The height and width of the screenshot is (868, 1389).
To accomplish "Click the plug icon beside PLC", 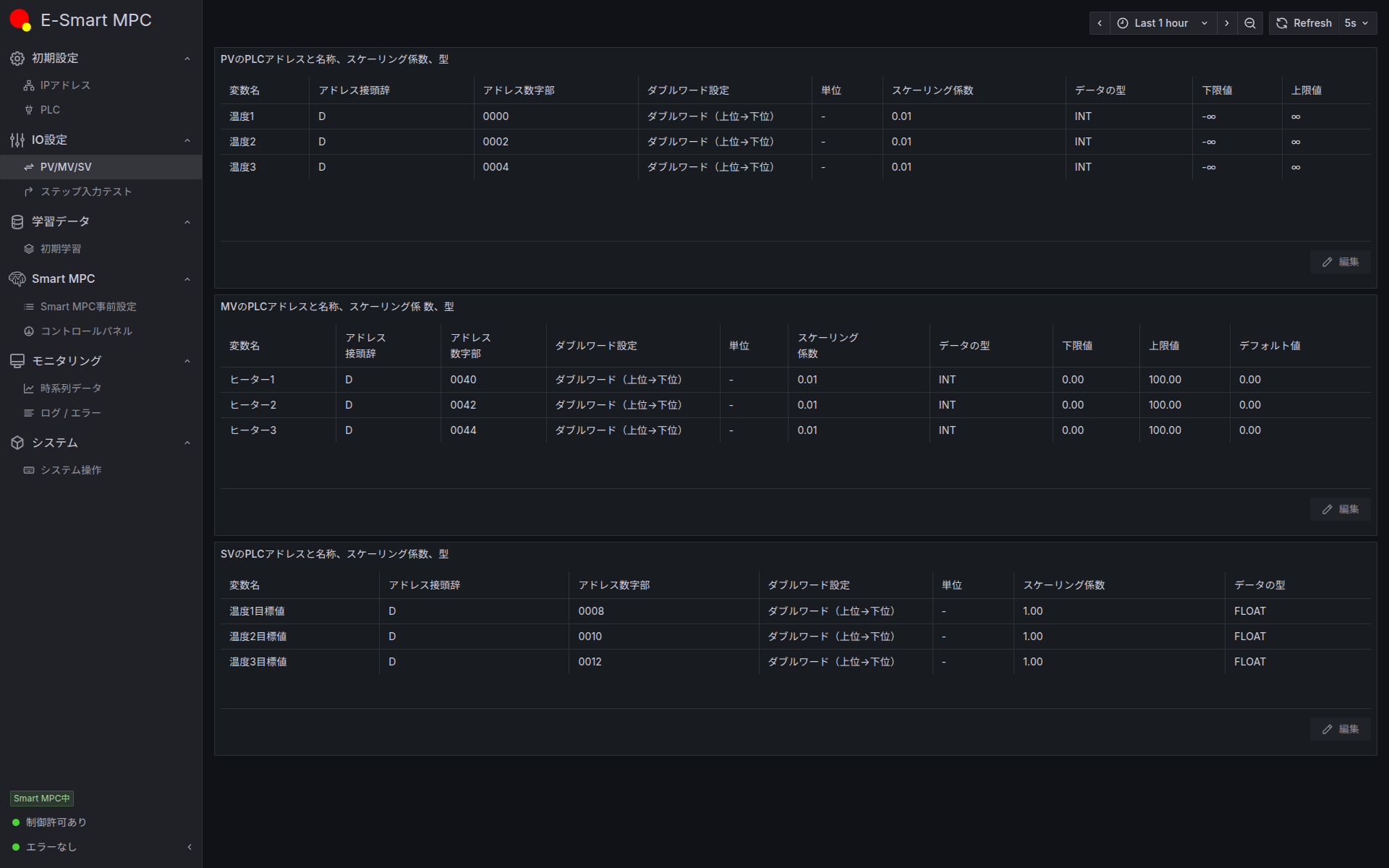I will pyautogui.click(x=29, y=110).
